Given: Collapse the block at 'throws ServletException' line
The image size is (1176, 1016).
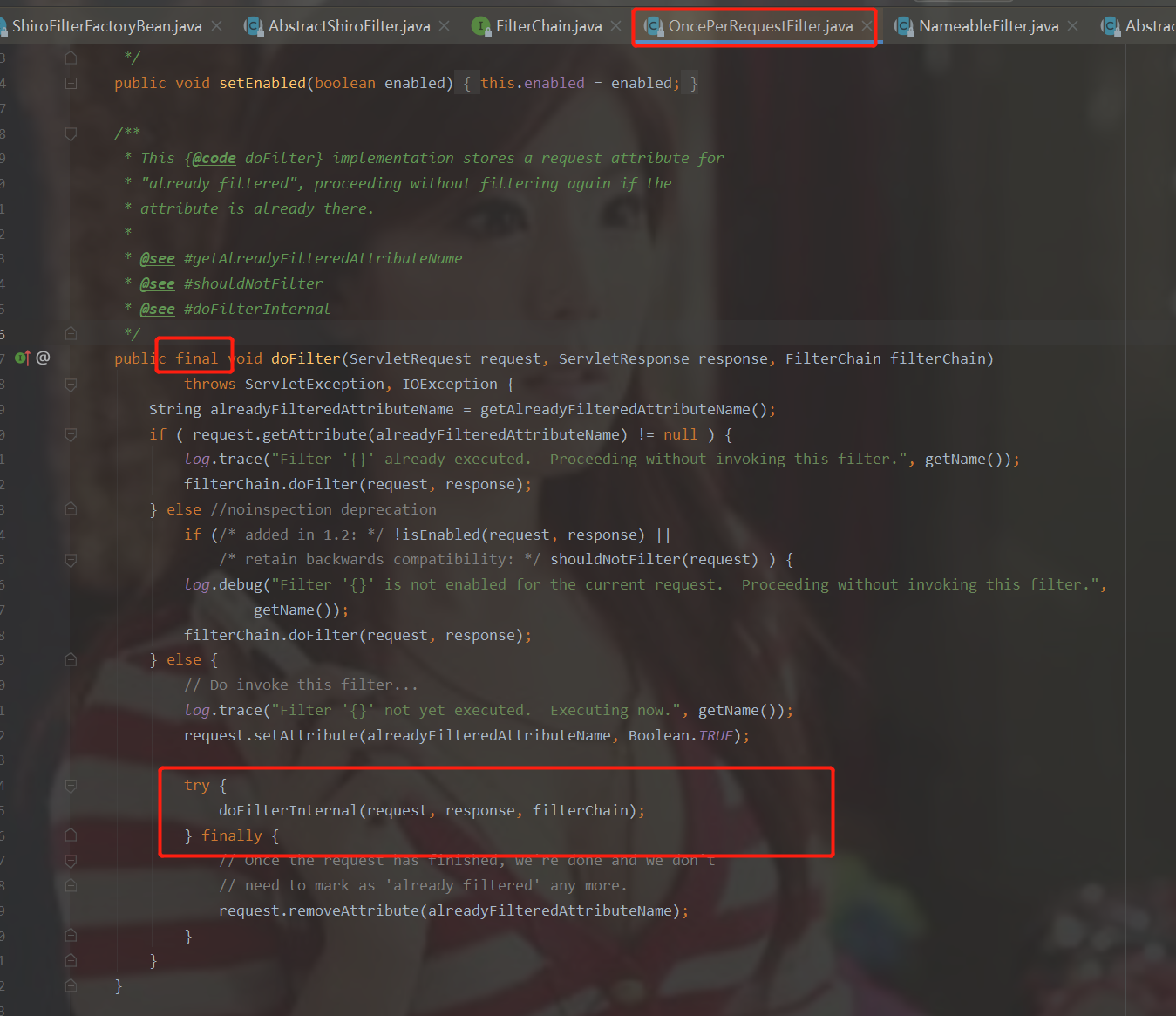Looking at the screenshot, I should pos(71,384).
